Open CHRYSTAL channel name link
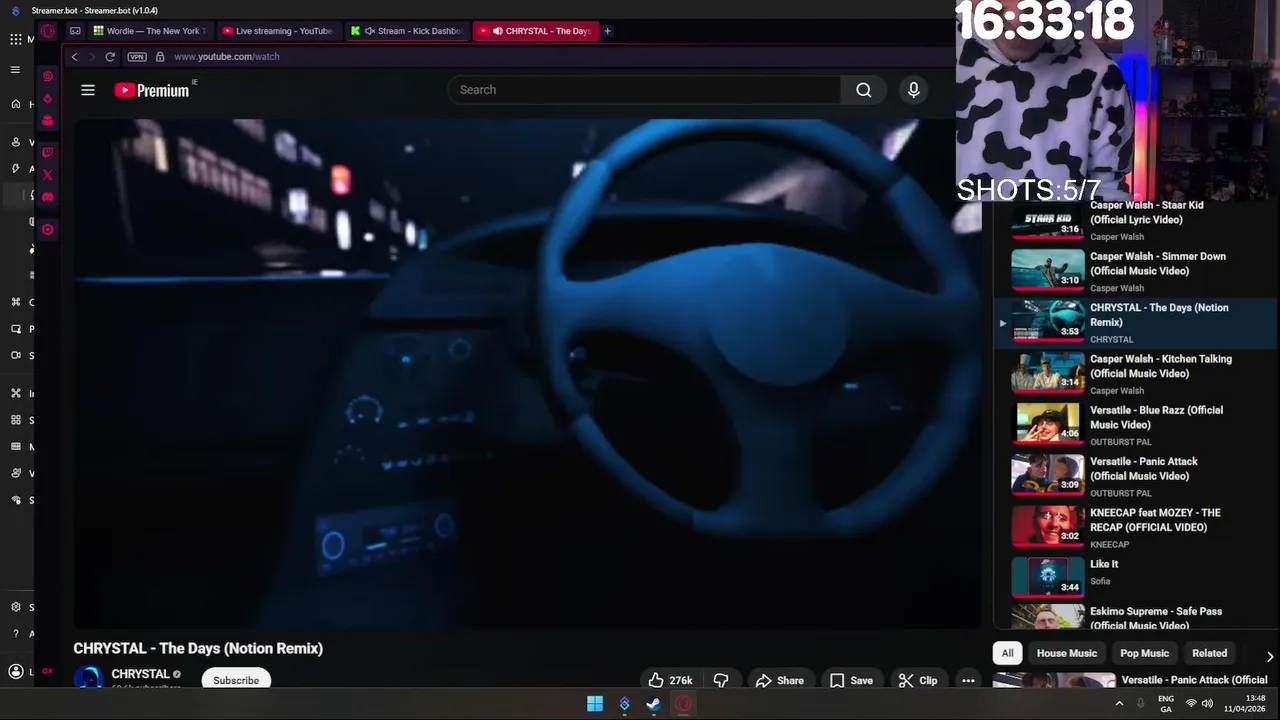 (x=140, y=674)
